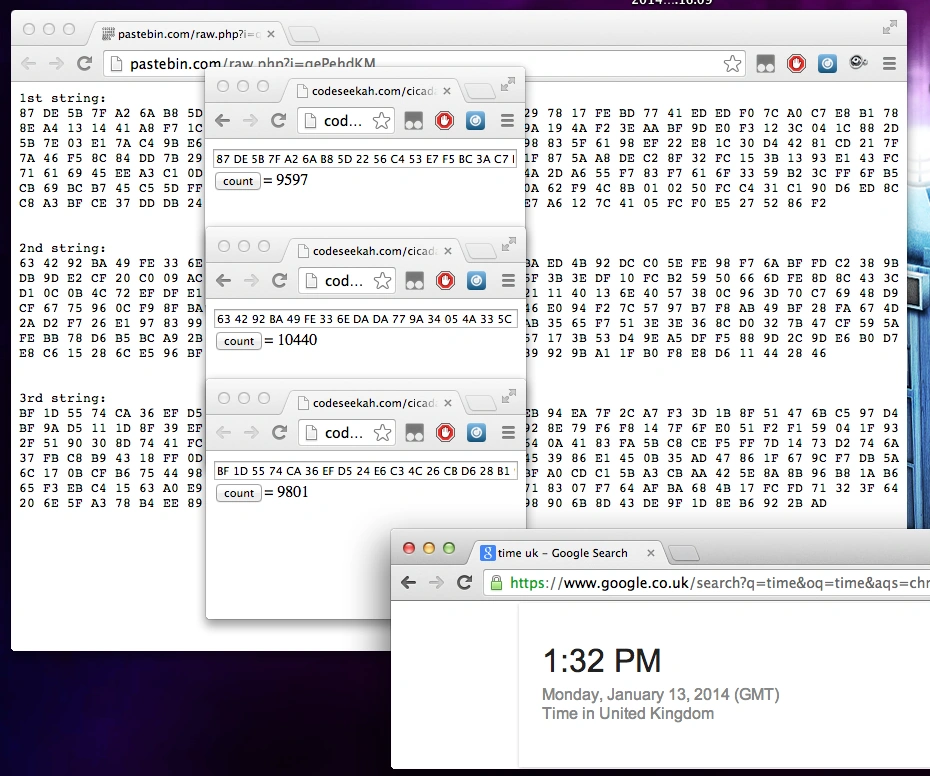Select the codeseekah tab in 9597 window

point(374,91)
